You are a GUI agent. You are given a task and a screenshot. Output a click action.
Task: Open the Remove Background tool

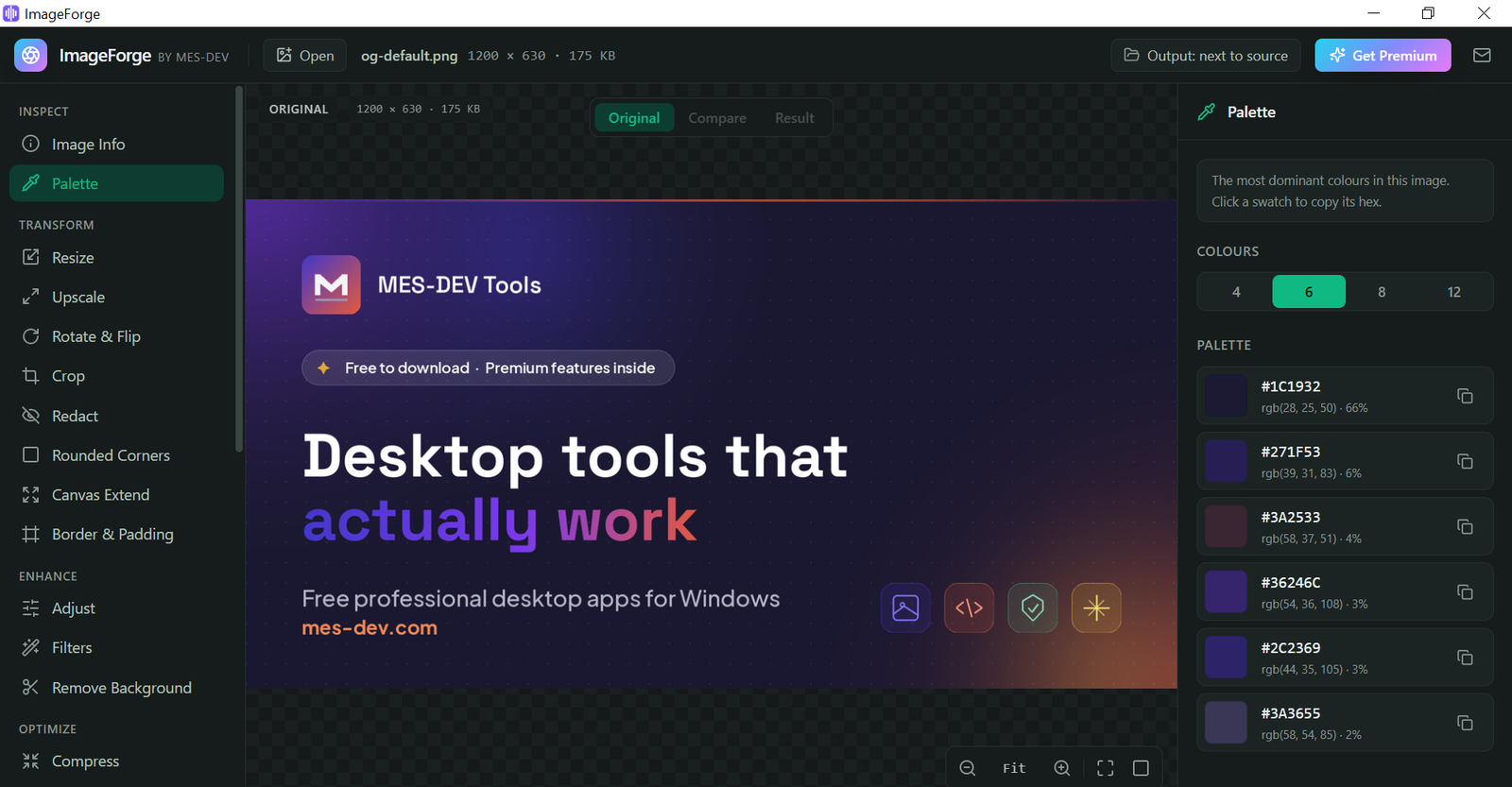pyautogui.click(x=116, y=688)
